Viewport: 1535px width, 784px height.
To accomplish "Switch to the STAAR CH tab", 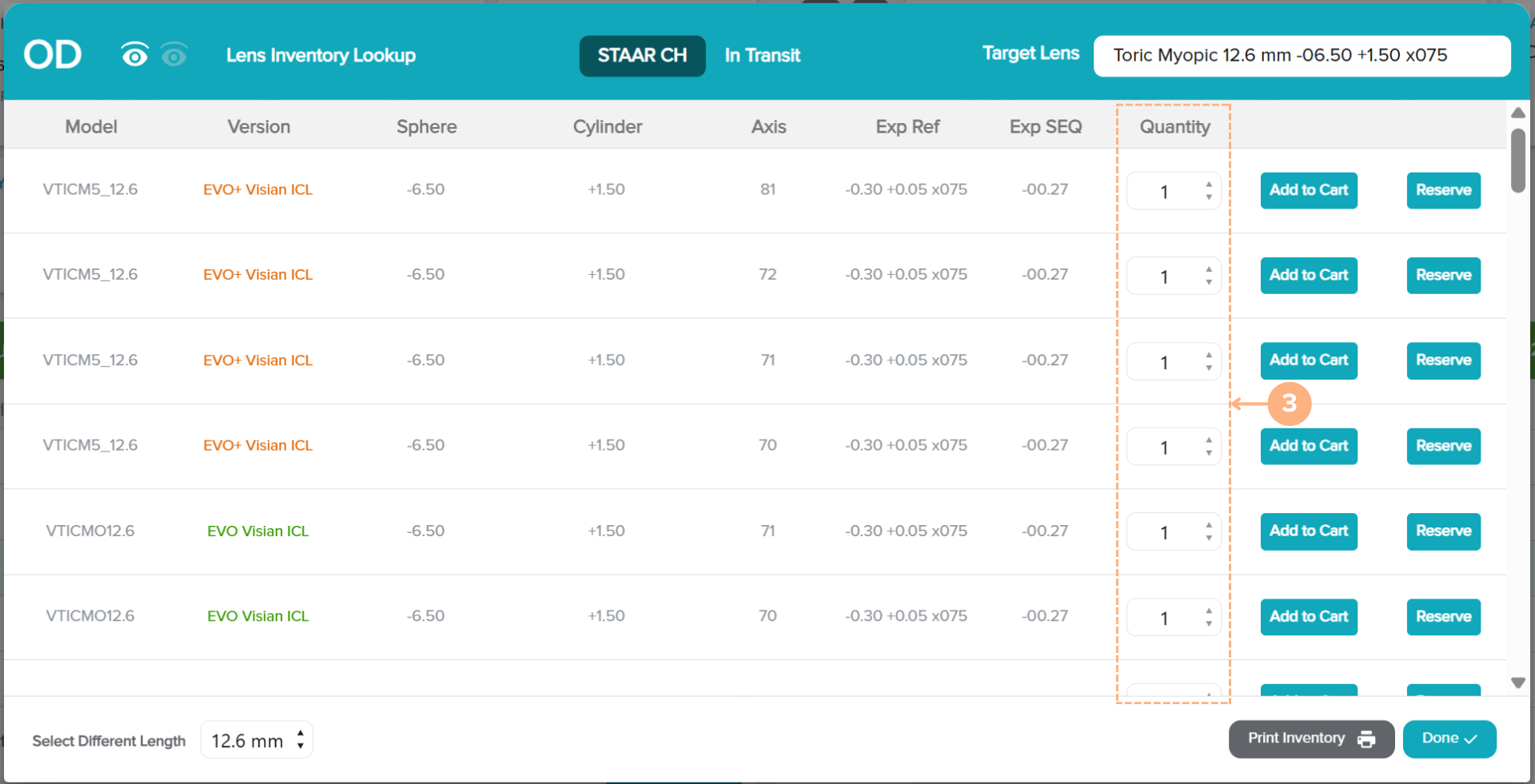I will pyautogui.click(x=642, y=55).
